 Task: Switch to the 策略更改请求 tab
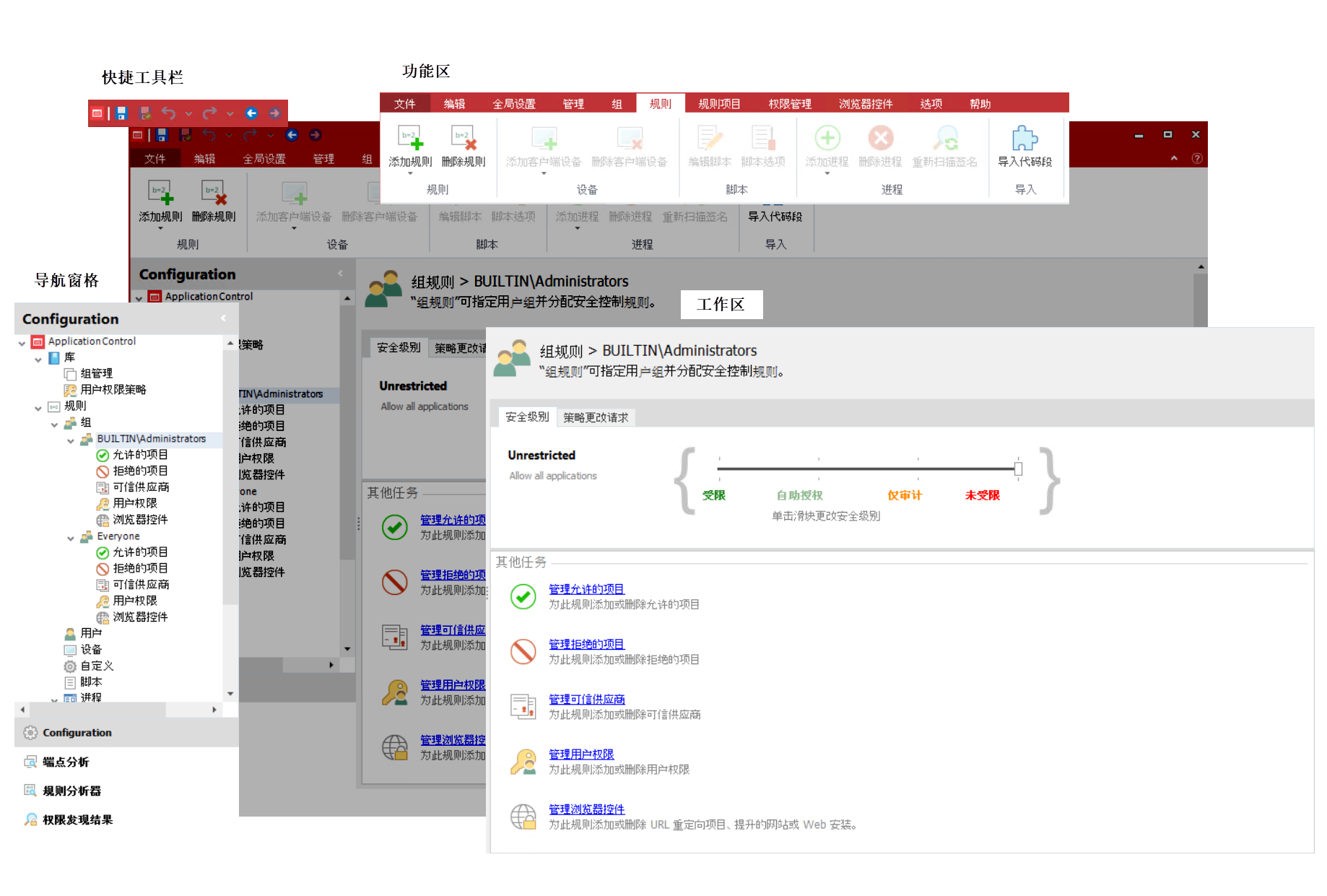point(596,417)
